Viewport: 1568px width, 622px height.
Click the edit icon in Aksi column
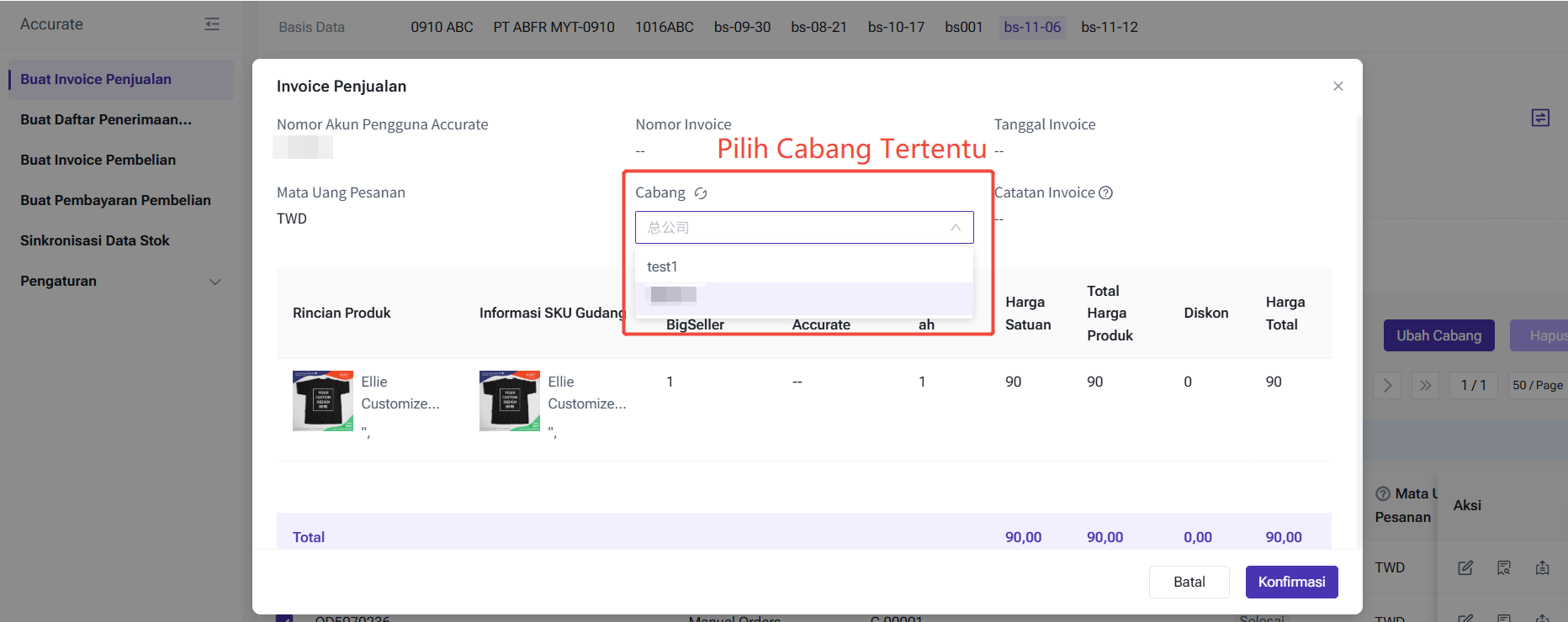1465,568
